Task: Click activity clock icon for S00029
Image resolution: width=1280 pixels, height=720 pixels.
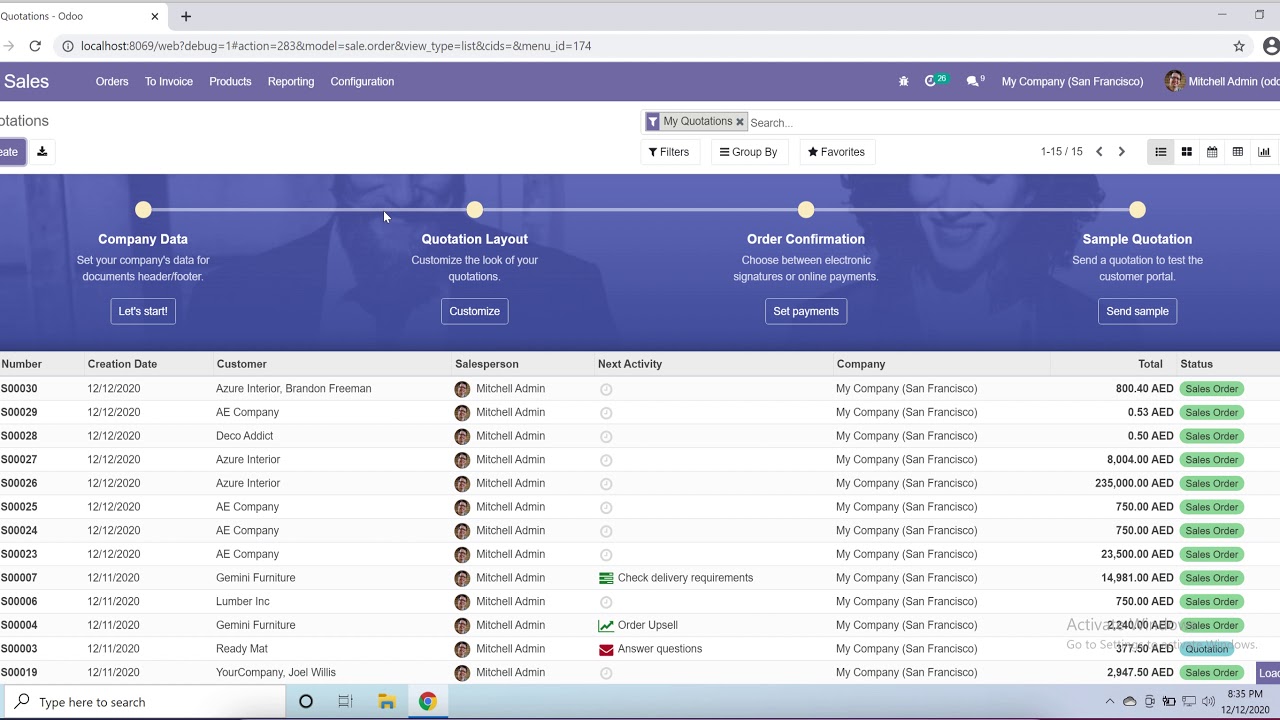Action: click(x=606, y=413)
